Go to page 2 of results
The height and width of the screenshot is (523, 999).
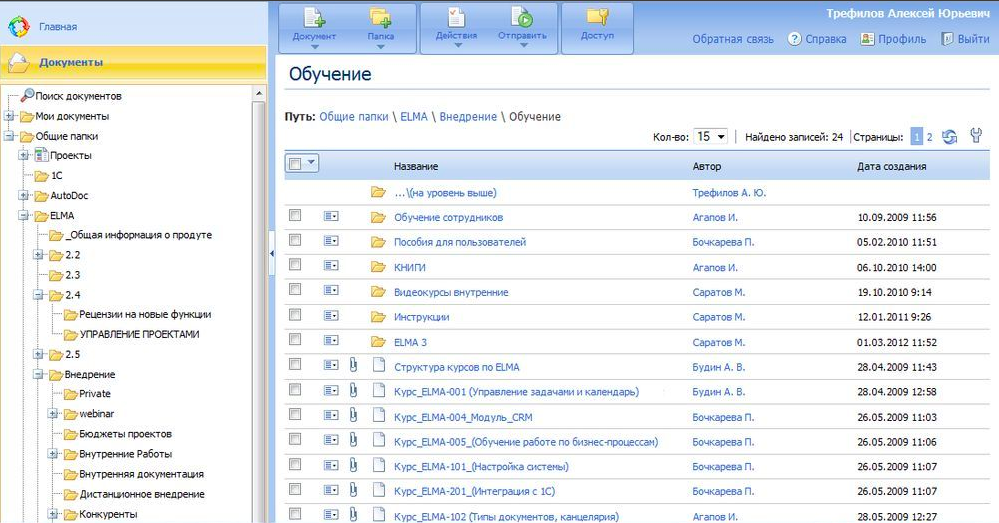pyautogui.click(x=930, y=137)
